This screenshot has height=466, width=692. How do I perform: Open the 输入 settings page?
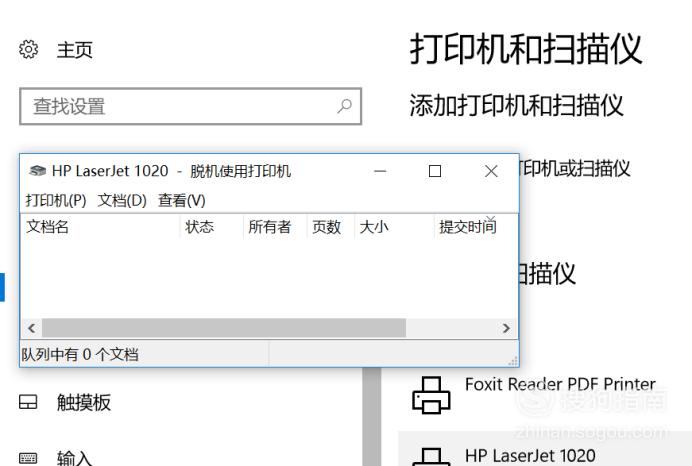tap(75, 458)
